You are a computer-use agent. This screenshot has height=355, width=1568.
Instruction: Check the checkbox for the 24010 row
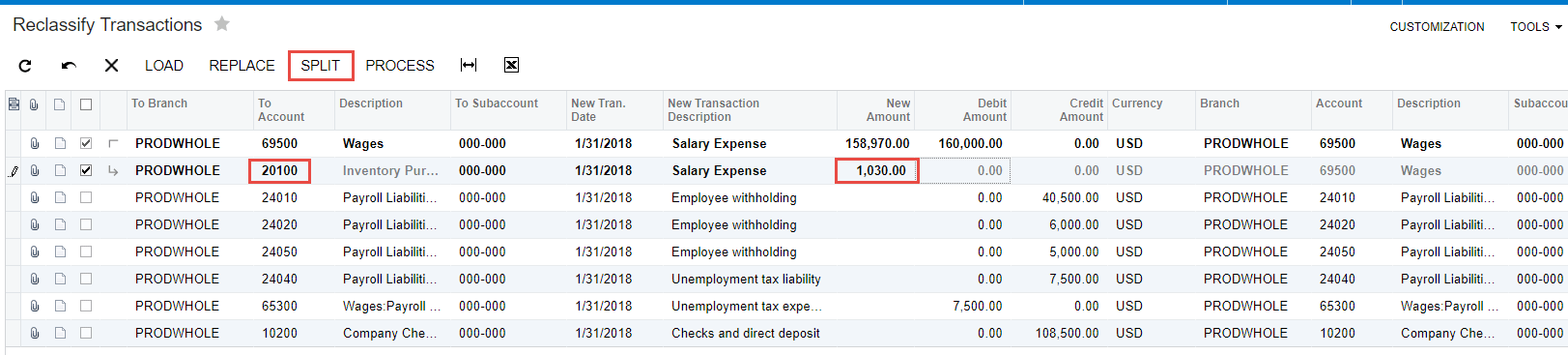[x=86, y=197]
